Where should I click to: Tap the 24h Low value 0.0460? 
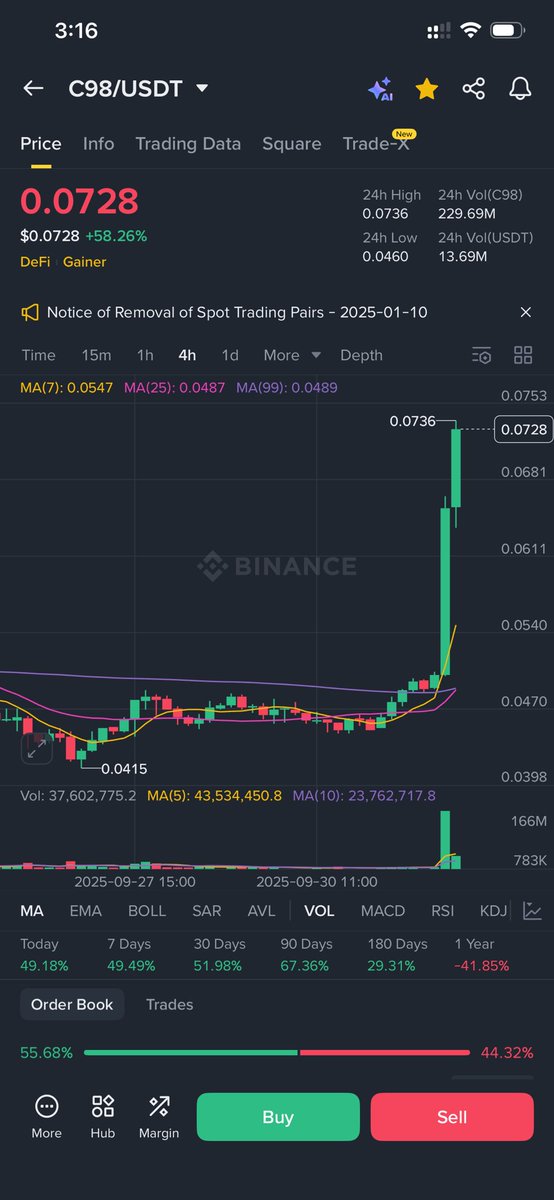(386, 257)
